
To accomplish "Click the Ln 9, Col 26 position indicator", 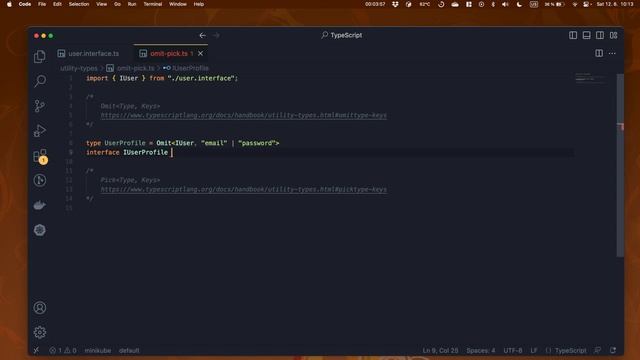I will [x=440, y=350].
